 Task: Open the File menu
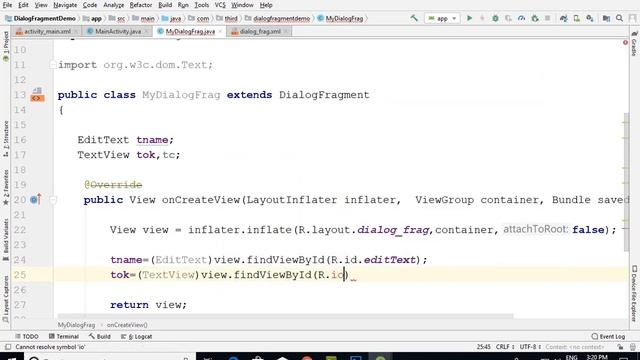[7, 5]
